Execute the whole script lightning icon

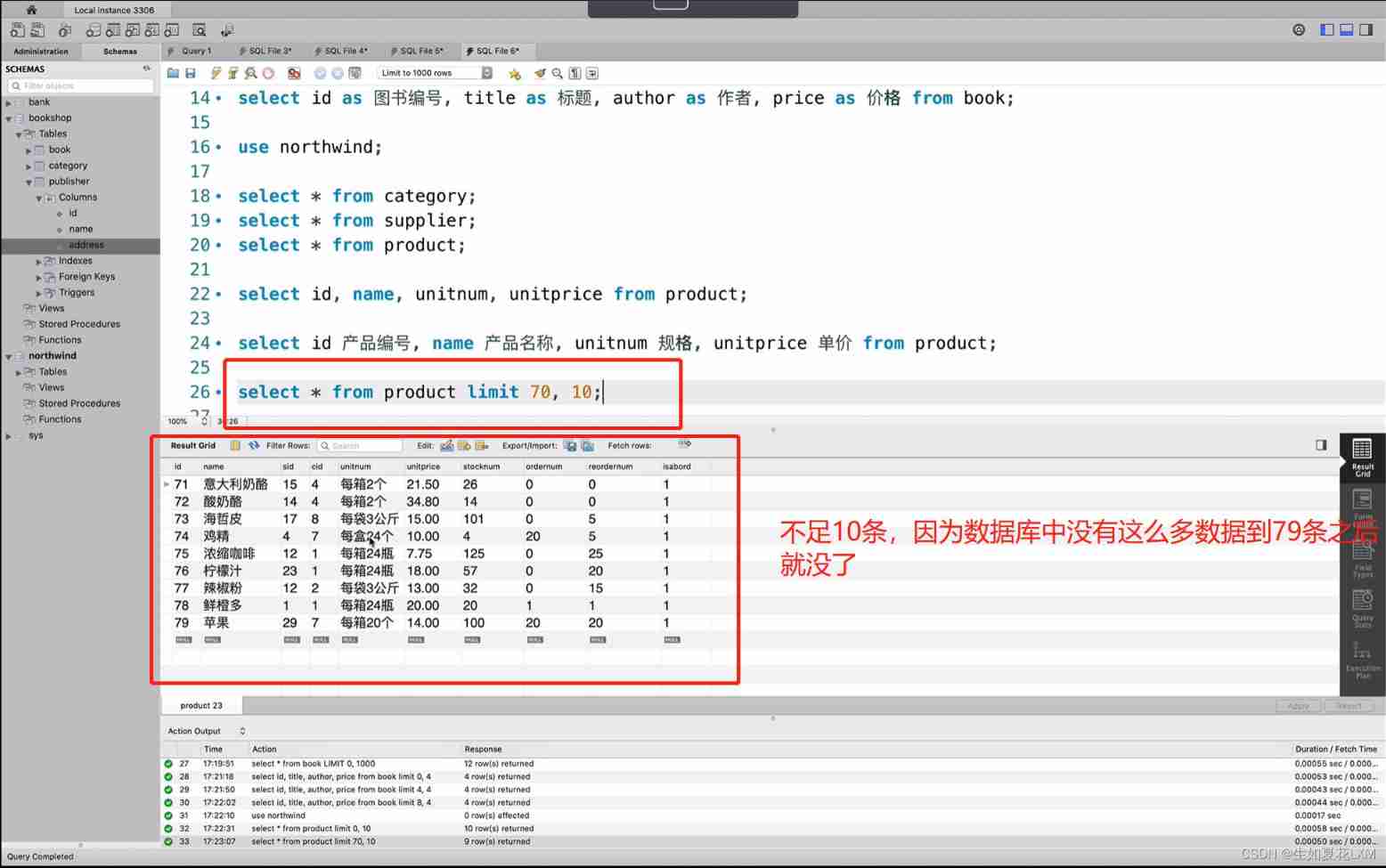coord(216,73)
